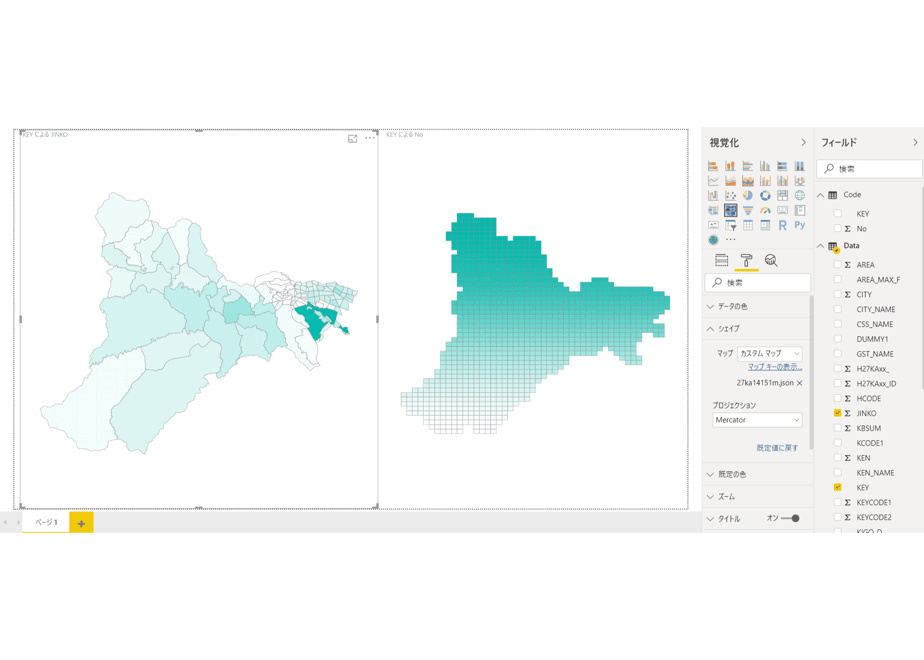Viewport: 924px width, 660px height.
Task: Select the Python (Py) visual
Action: [x=800, y=225]
